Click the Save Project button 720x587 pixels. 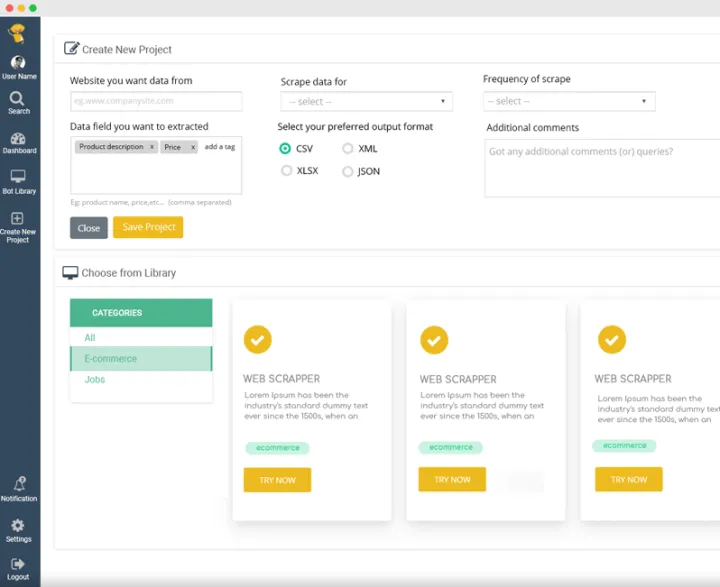click(148, 227)
